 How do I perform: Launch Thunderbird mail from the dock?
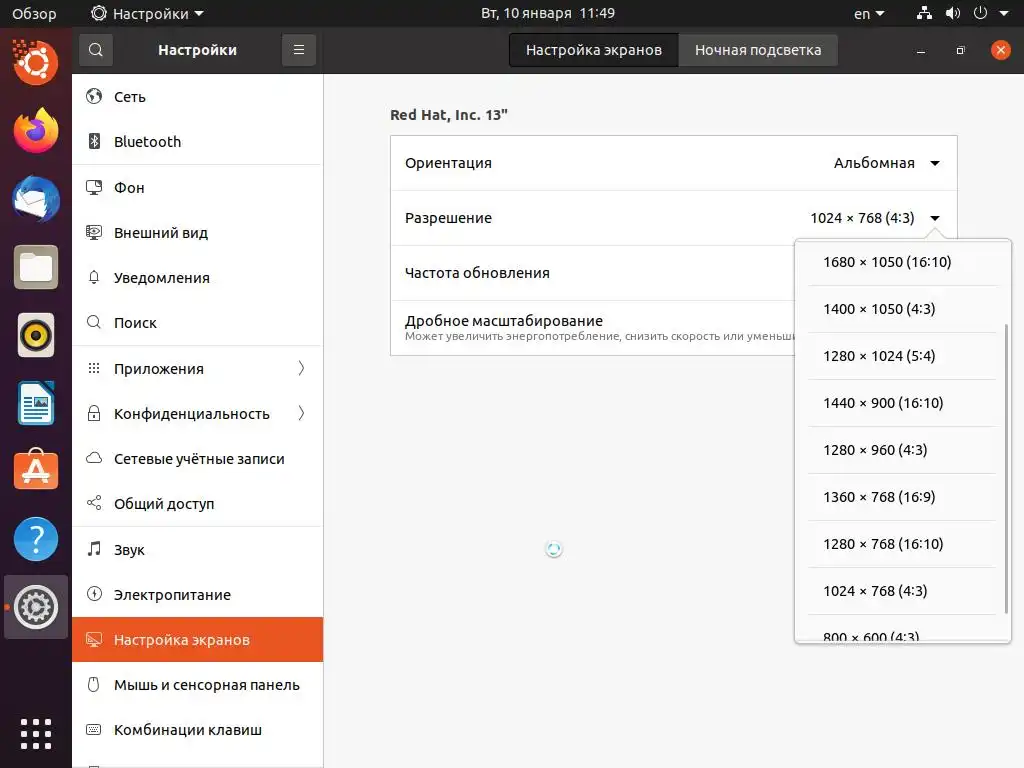(x=36, y=199)
